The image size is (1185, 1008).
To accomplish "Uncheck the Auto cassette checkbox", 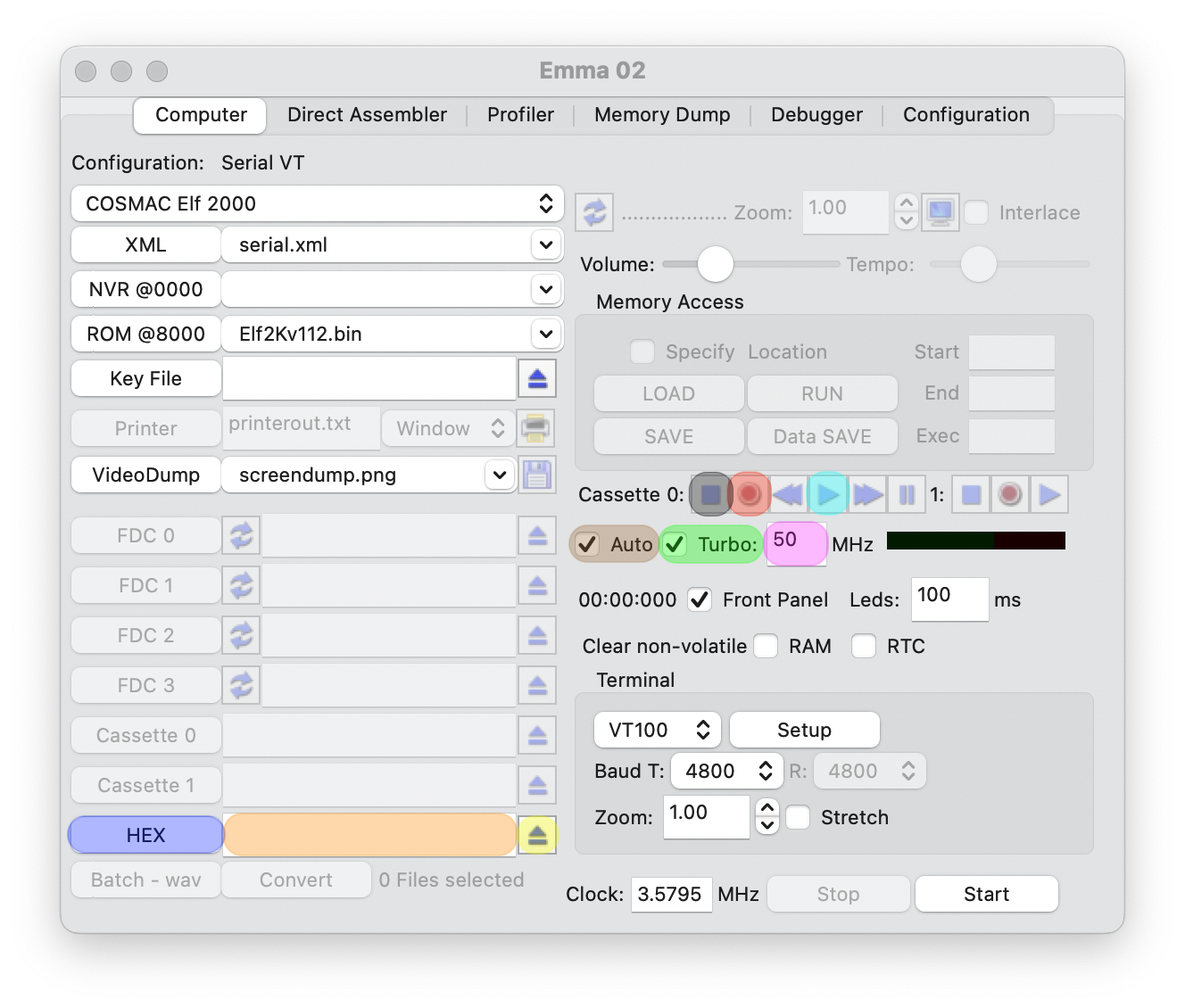I will pyautogui.click(x=588, y=544).
